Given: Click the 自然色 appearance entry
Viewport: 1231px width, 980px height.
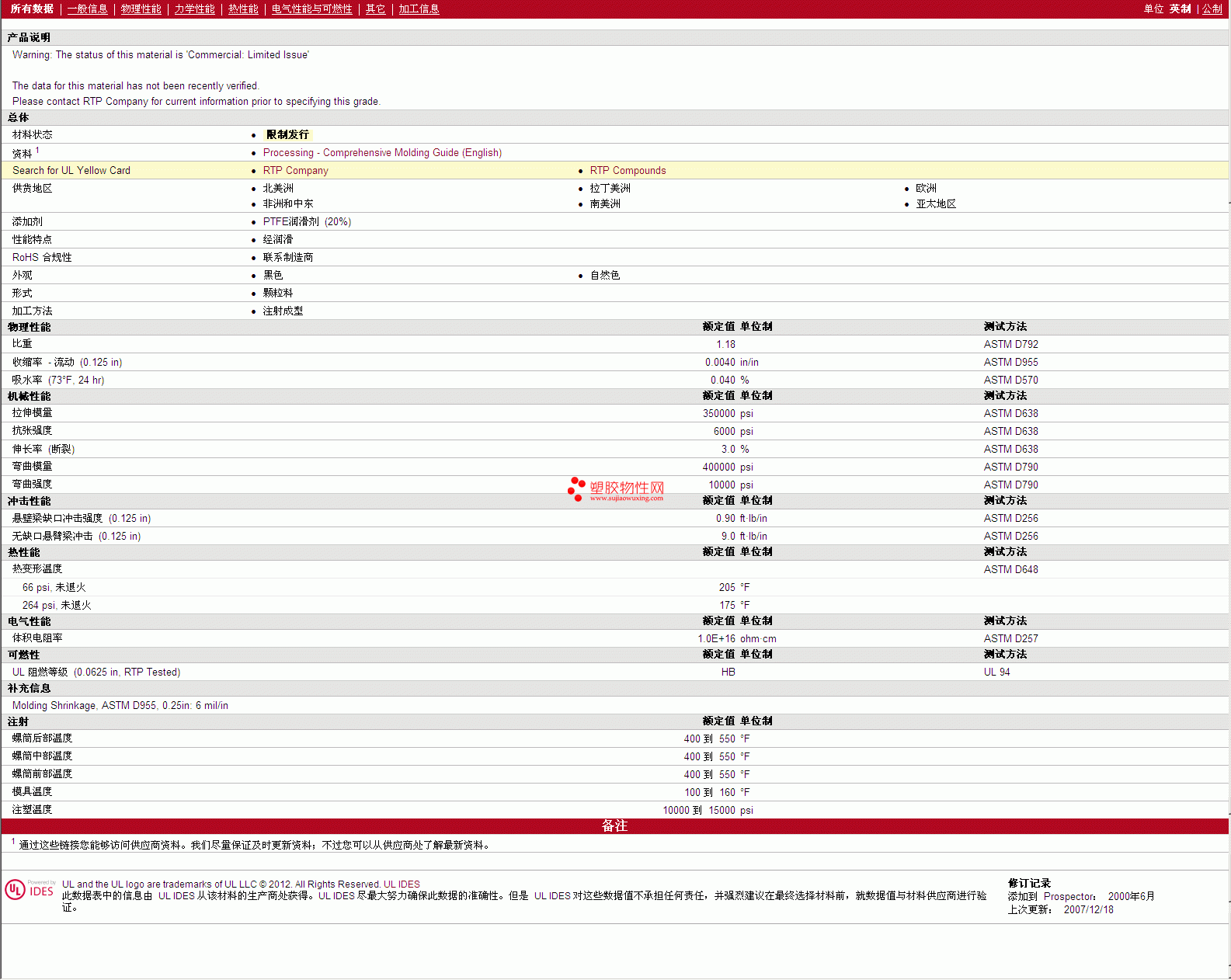Looking at the screenshot, I should coord(605,276).
